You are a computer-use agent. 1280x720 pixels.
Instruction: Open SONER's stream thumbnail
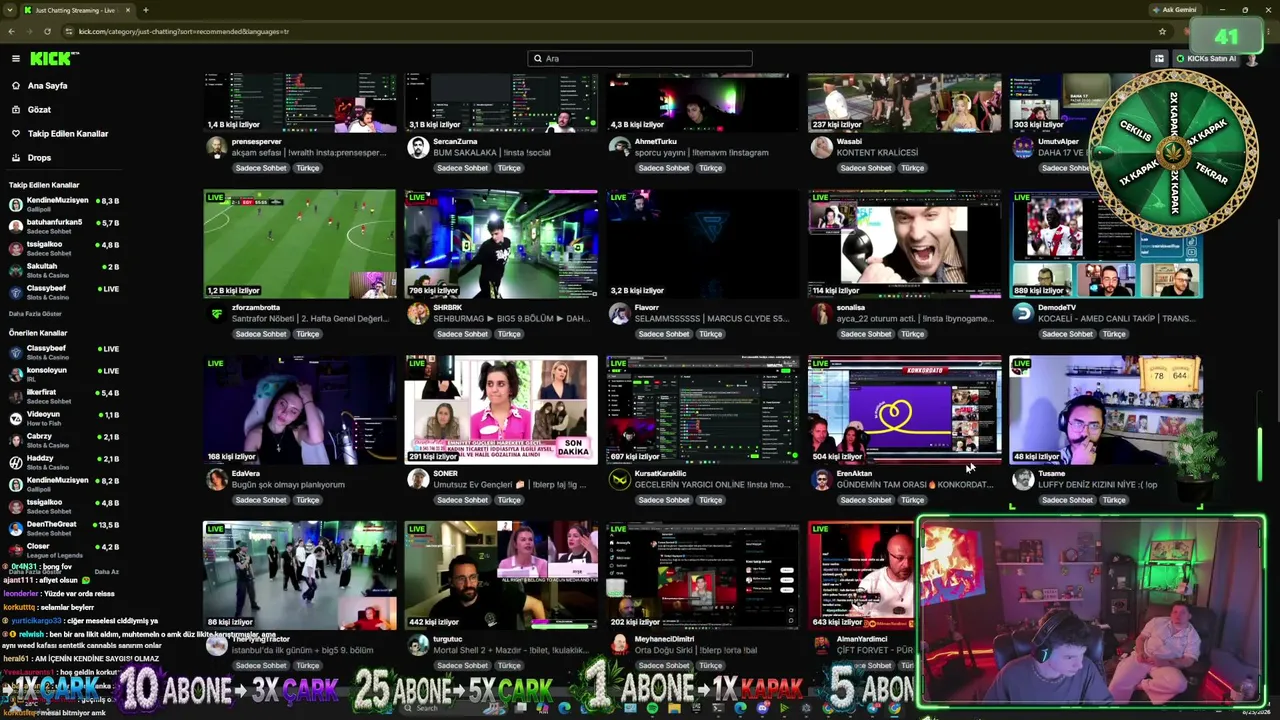pyautogui.click(x=501, y=410)
